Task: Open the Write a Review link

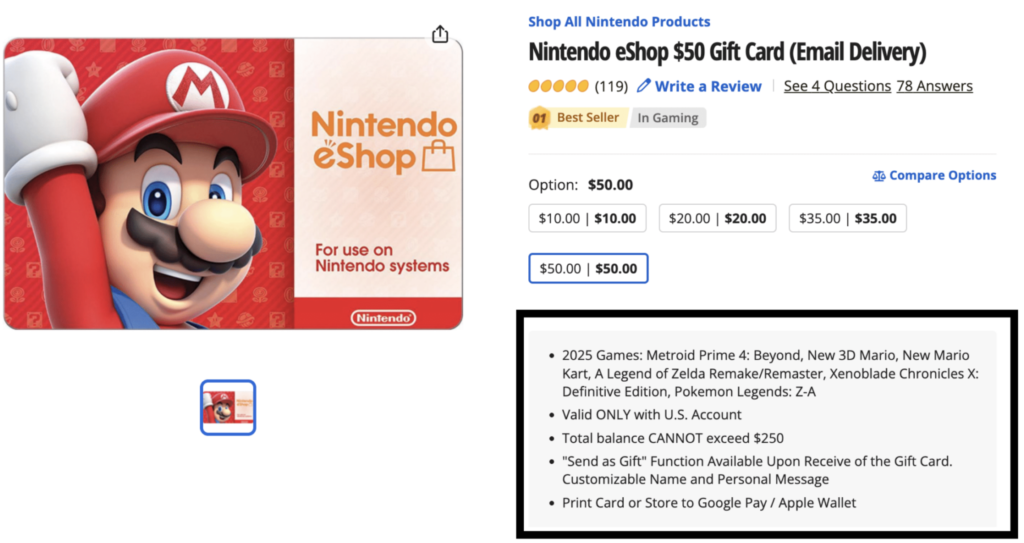Action: click(708, 86)
